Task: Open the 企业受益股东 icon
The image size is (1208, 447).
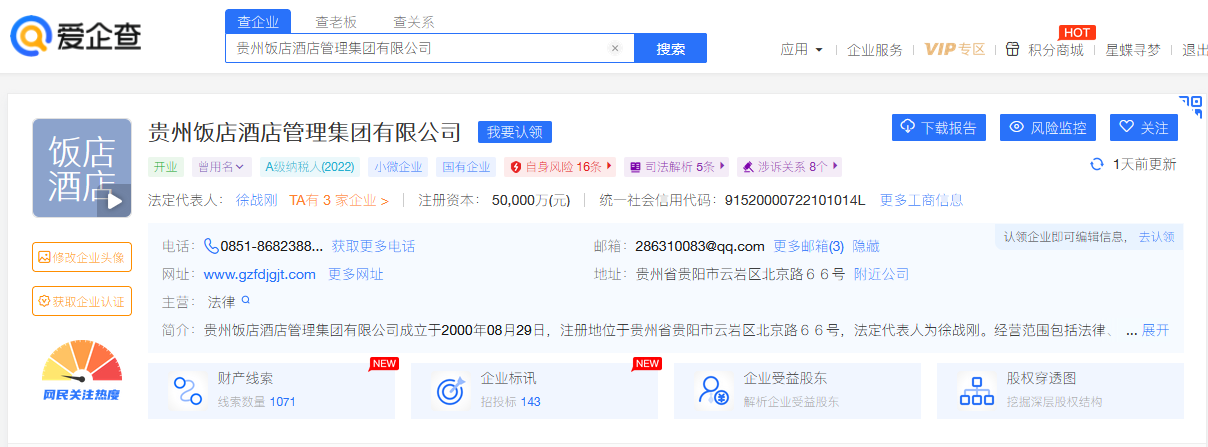Action: [x=712, y=390]
